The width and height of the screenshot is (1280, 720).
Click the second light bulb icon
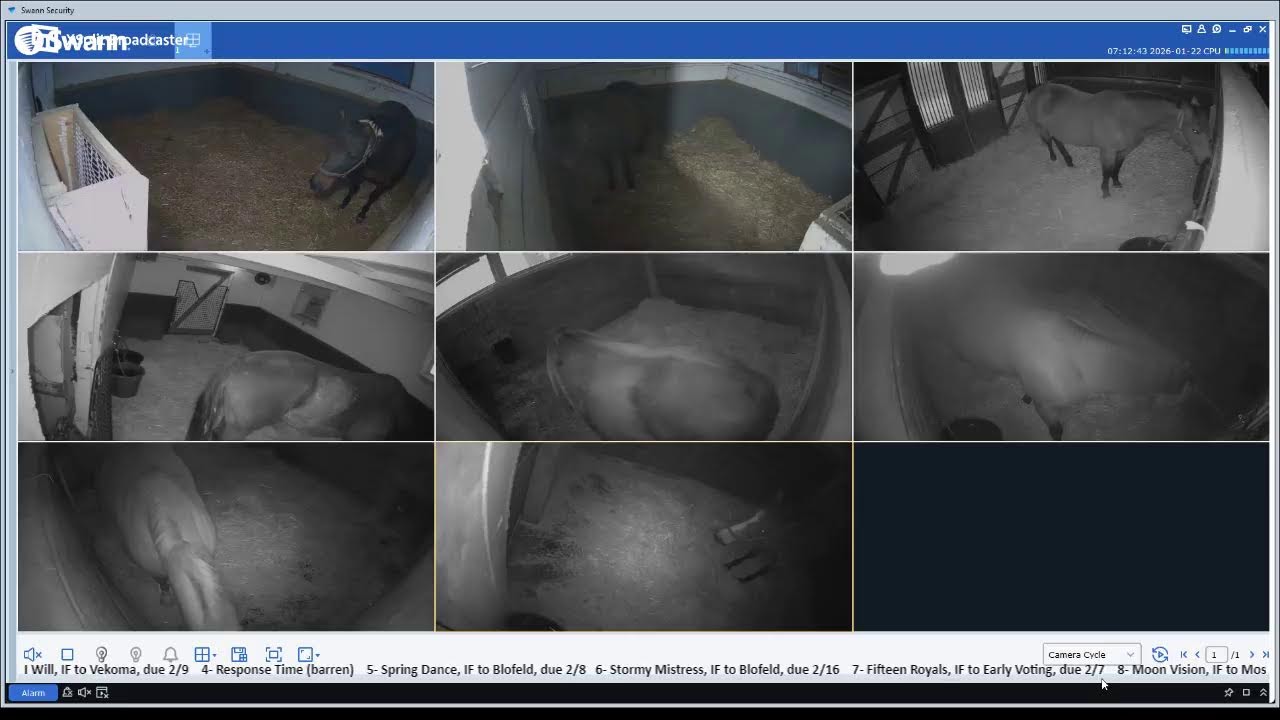pos(136,654)
